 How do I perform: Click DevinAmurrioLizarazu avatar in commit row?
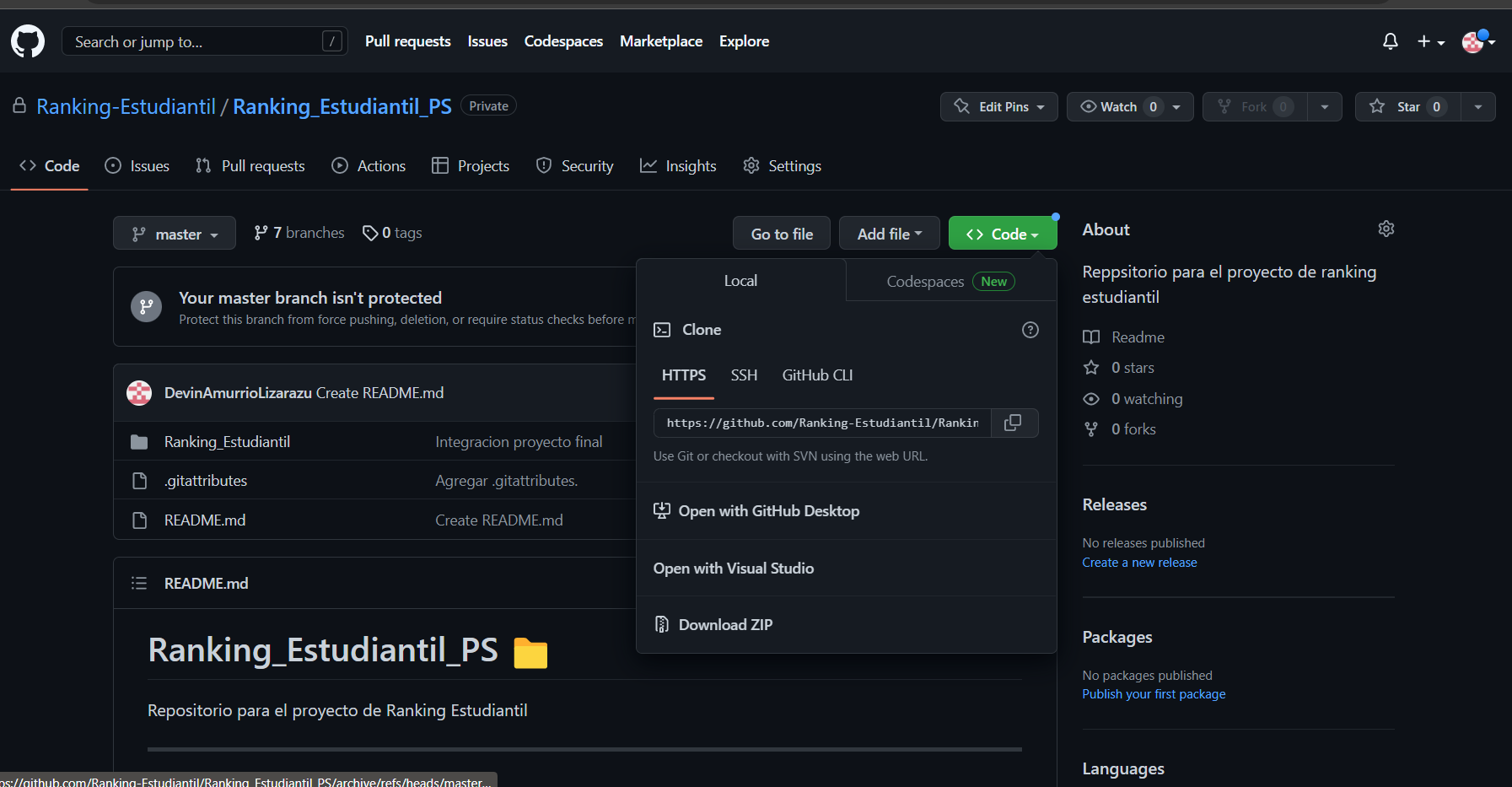139,393
